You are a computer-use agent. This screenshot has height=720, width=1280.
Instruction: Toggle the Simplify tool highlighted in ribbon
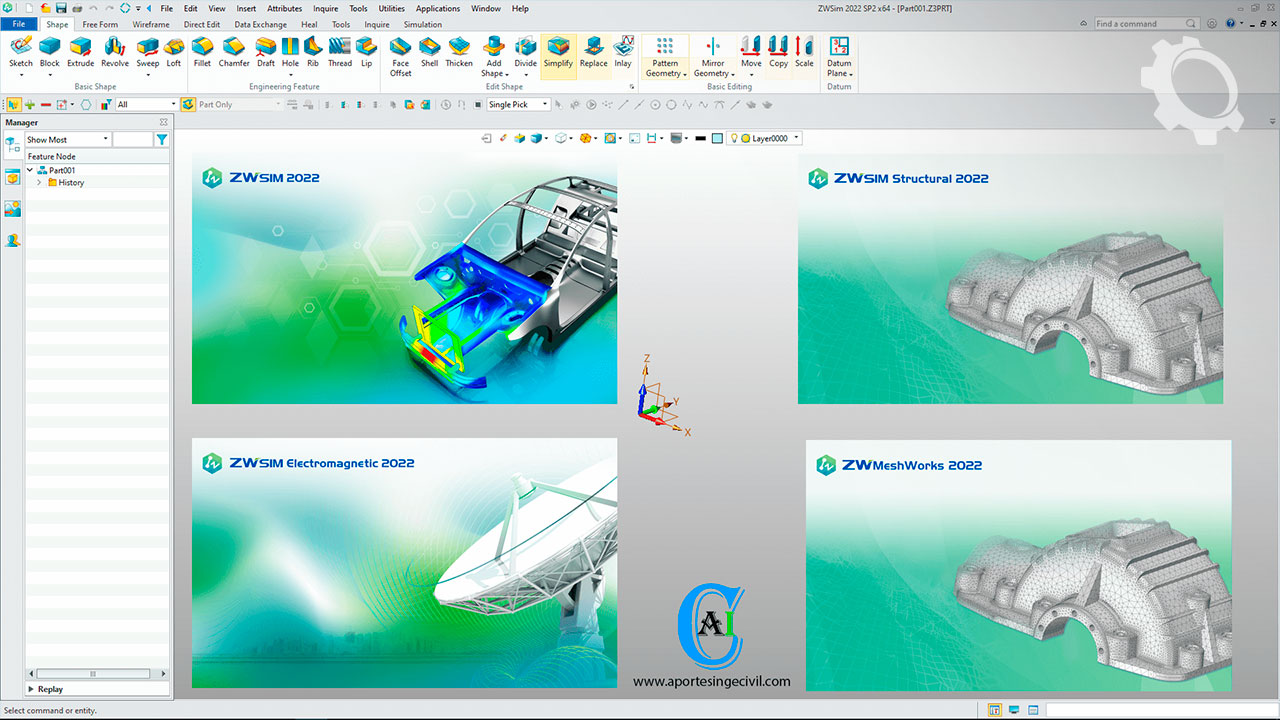pyautogui.click(x=558, y=52)
